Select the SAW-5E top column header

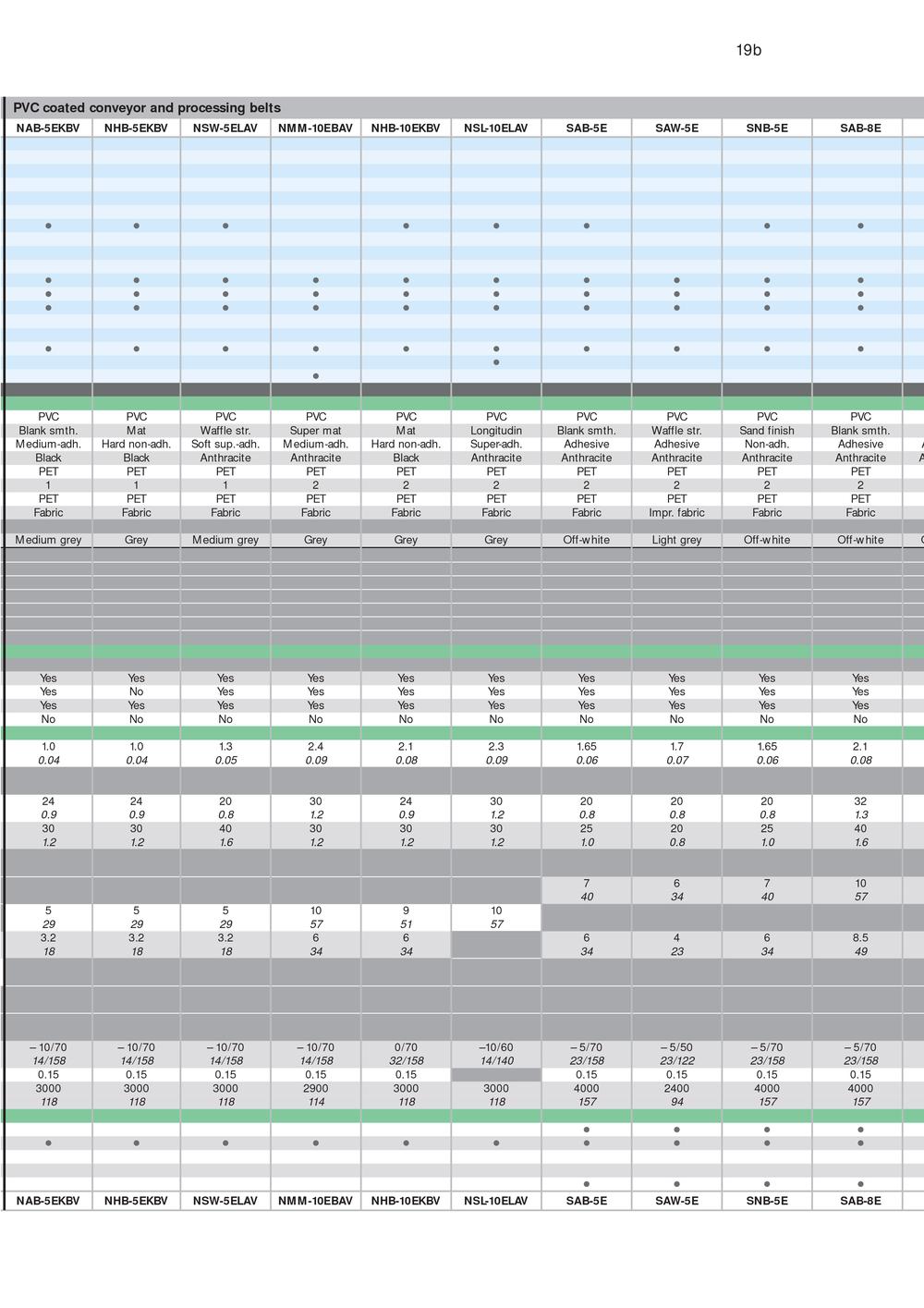pos(677,128)
